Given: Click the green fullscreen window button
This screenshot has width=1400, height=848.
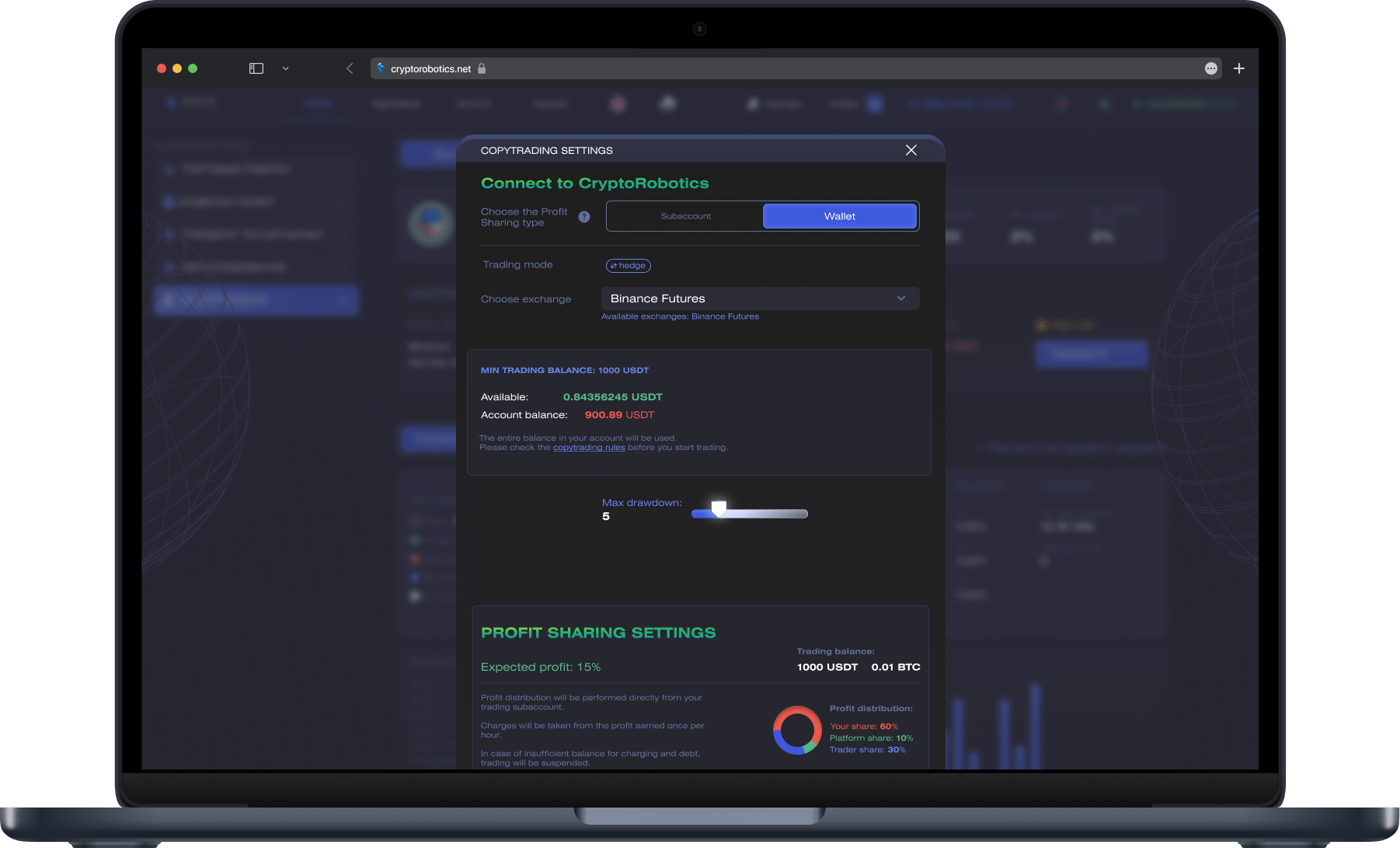Looking at the screenshot, I should (193, 68).
